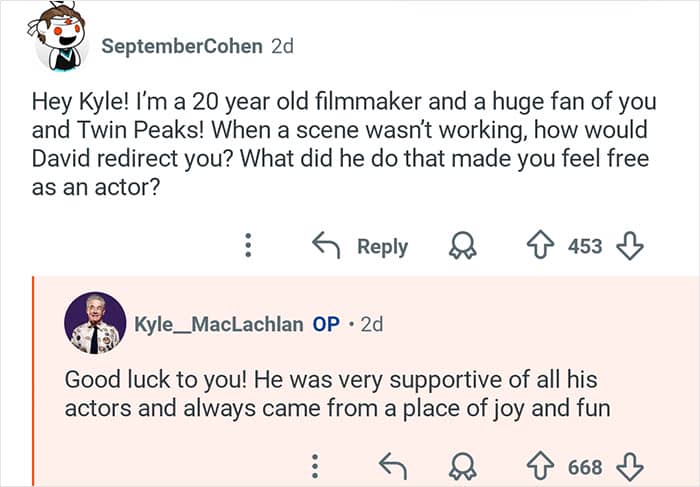This screenshot has height=487, width=700.
Task: Click the OP badge next to Kyle_MacLachlan
Action: [326, 324]
